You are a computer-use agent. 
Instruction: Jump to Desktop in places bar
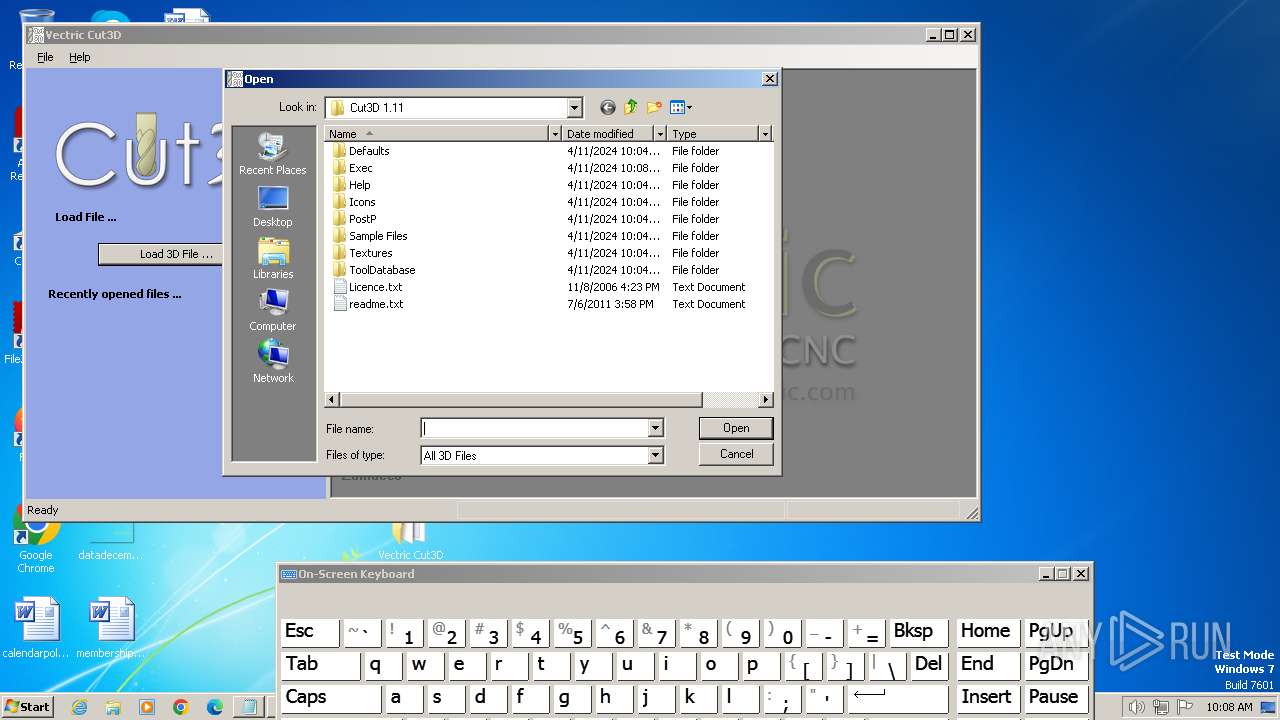coord(272,207)
